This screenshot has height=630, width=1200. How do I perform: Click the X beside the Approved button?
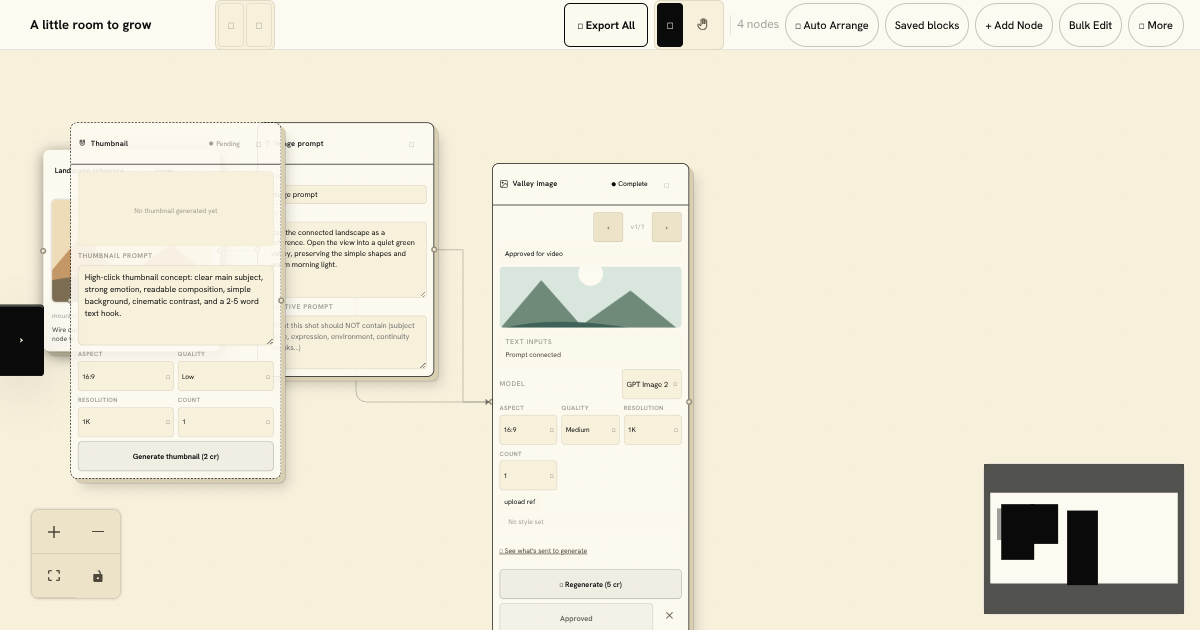[669, 616]
